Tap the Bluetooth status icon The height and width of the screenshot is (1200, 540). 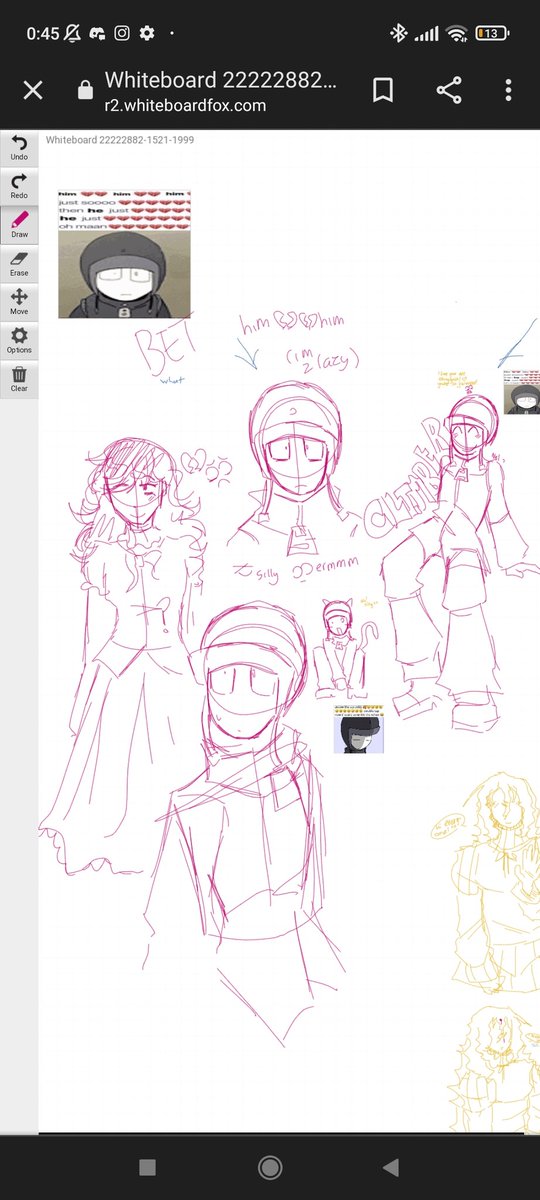click(x=397, y=33)
